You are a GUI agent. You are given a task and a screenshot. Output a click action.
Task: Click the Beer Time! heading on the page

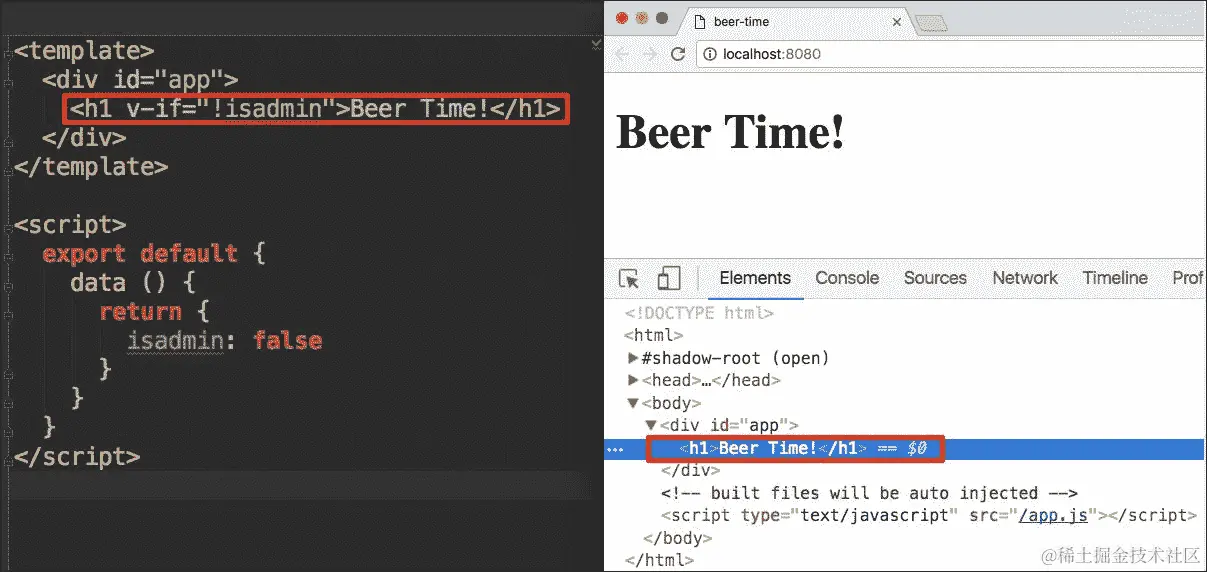pyautogui.click(x=731, y=131)
